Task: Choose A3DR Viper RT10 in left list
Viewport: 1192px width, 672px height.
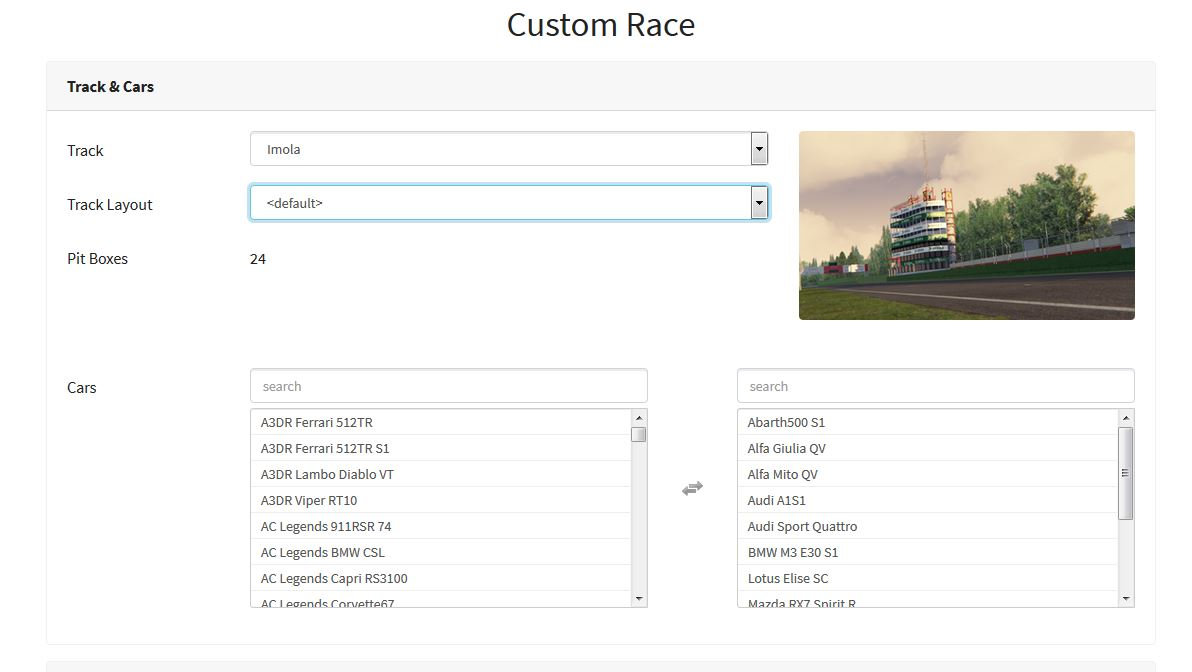Action: point(308,500)
